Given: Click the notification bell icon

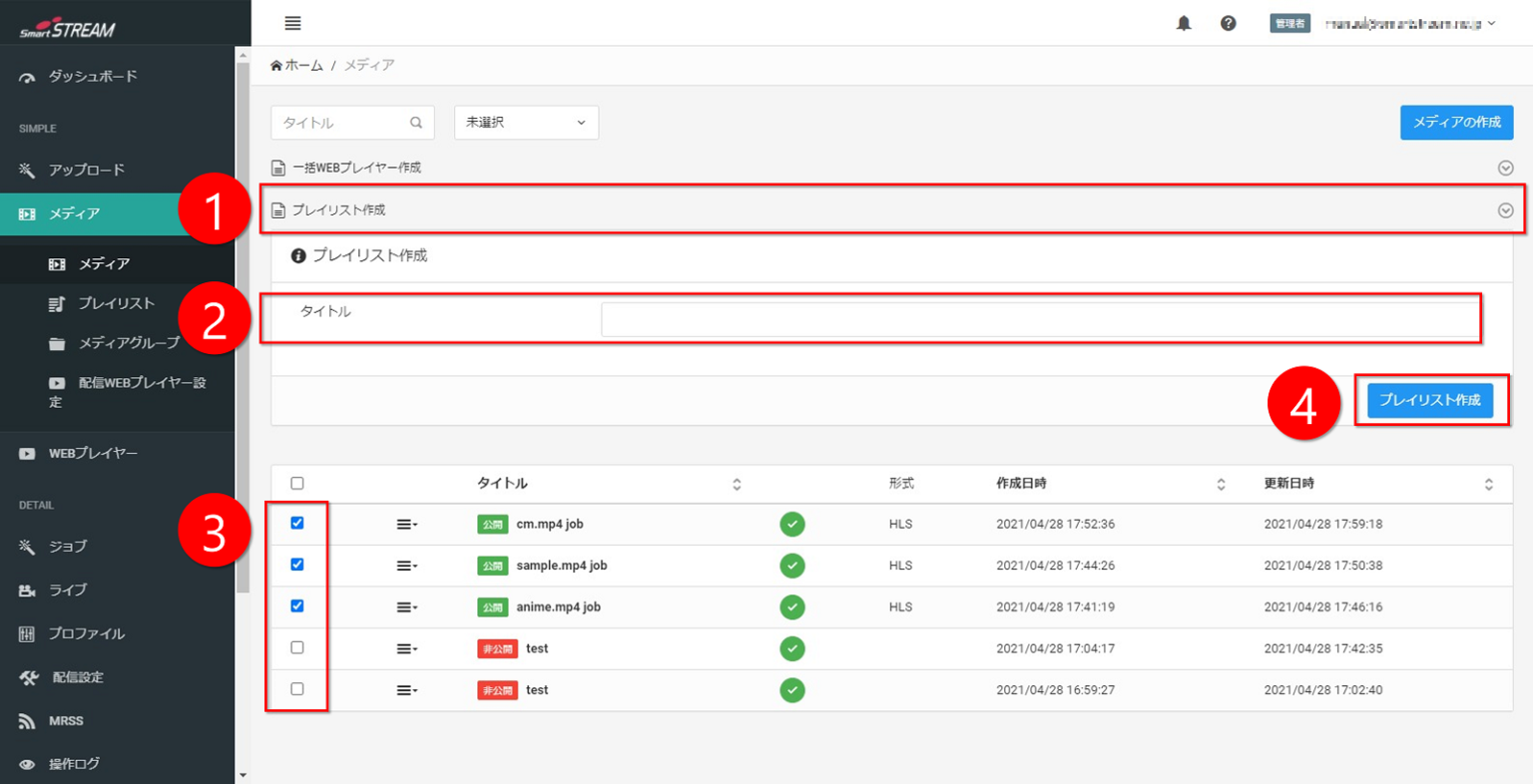Looking at the screenshot, I should pos(1184,23).
